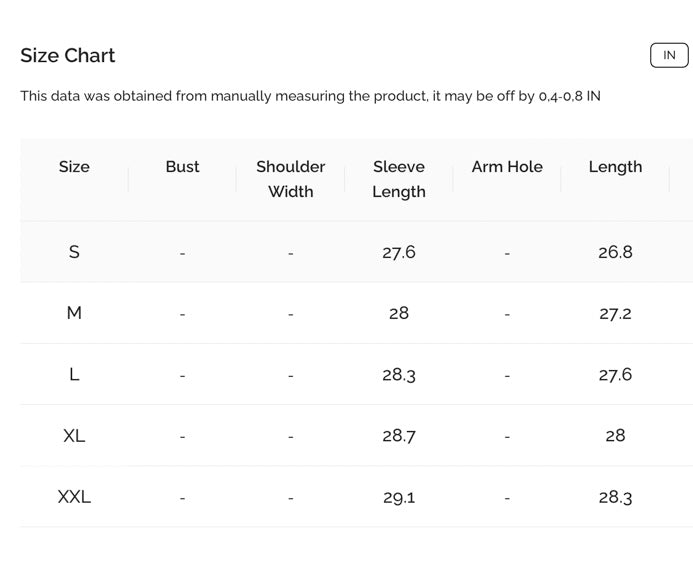This screenshot has height=567, width=693.
Task: Select the Arm Hole column header
Action: point(507,167)
